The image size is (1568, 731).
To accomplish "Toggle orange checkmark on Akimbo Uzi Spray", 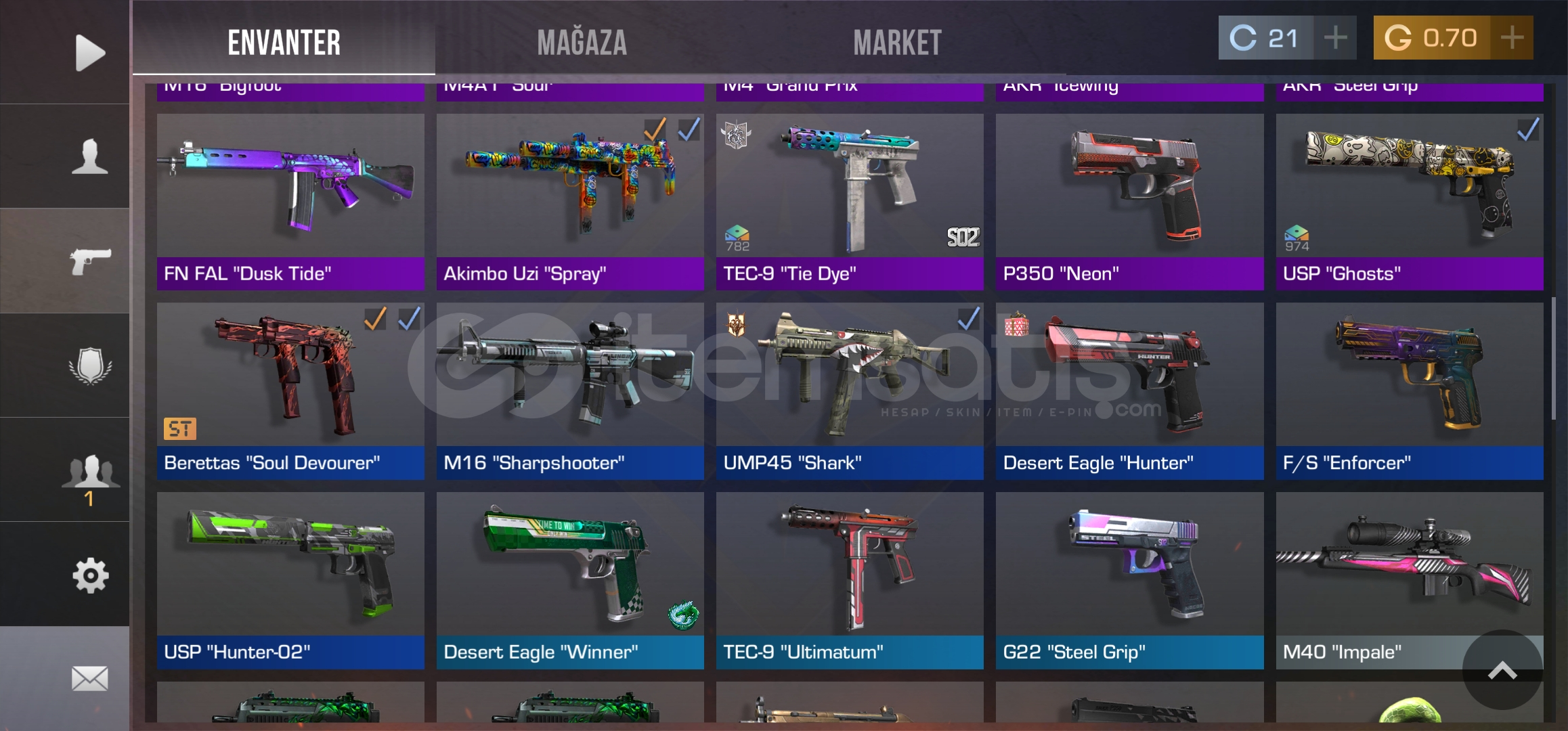I will coord(655,129).
